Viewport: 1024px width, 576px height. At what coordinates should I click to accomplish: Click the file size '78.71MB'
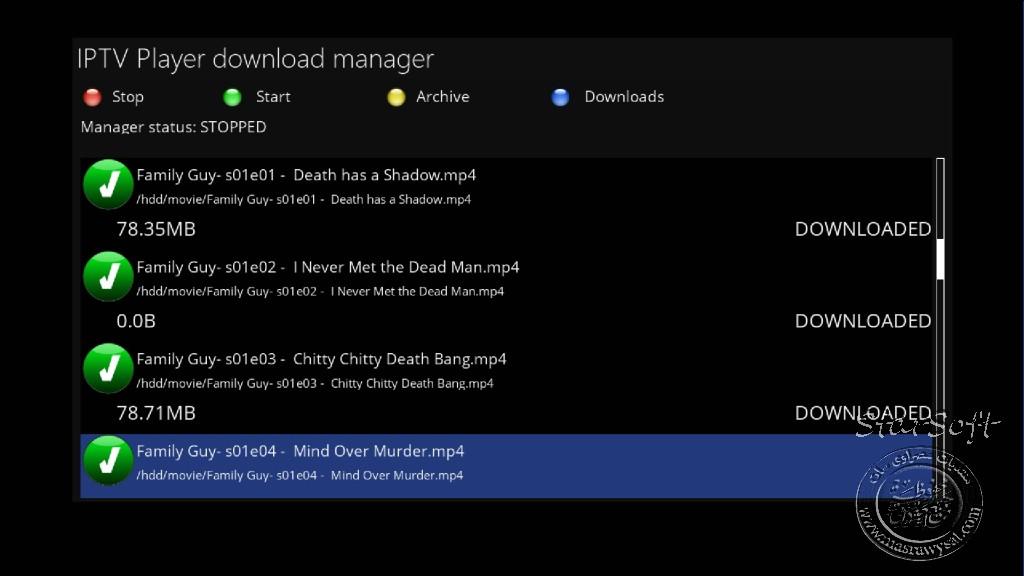click(156, 413)
